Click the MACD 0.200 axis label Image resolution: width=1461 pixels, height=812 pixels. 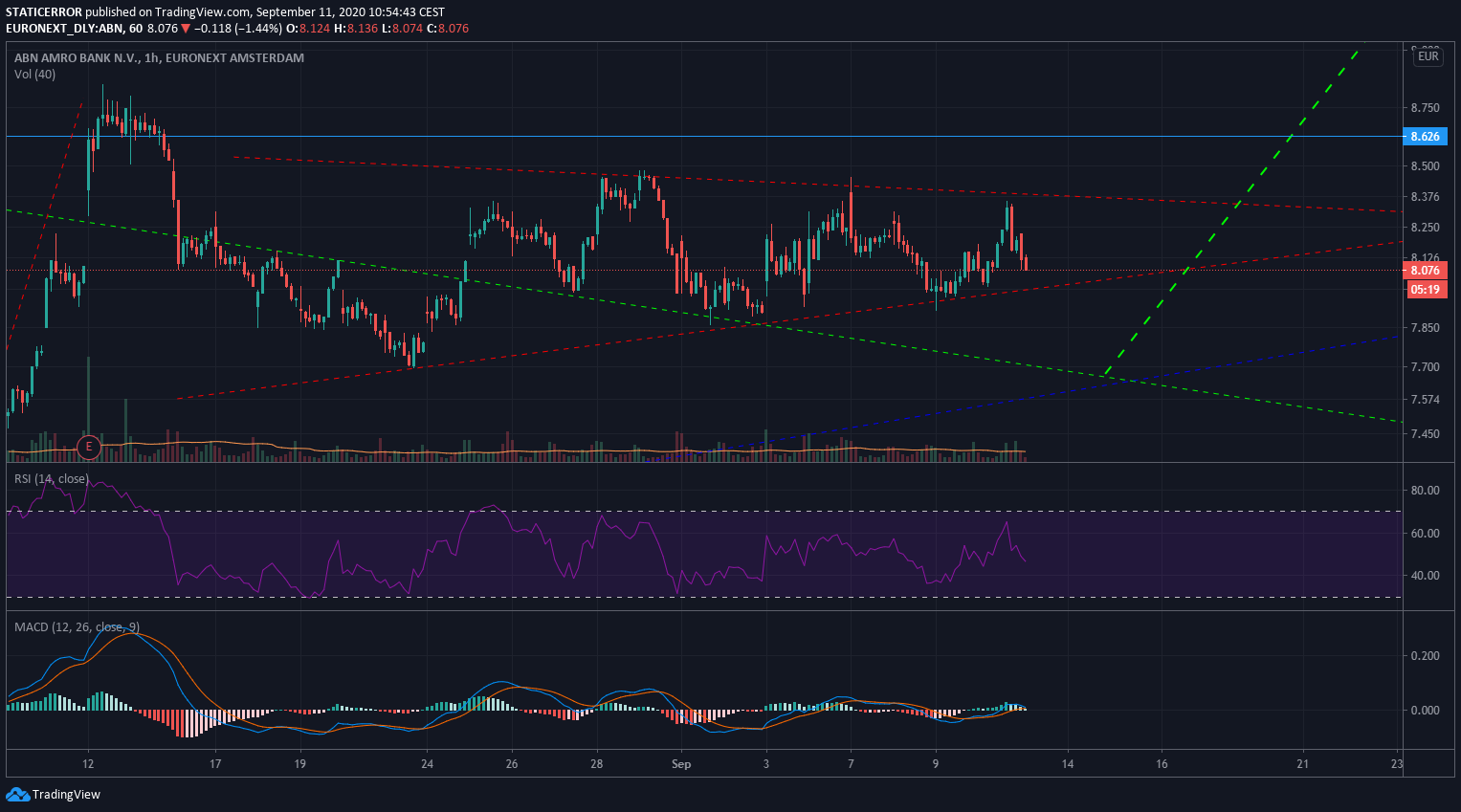pyautogui.click(x=1425, y=656)
